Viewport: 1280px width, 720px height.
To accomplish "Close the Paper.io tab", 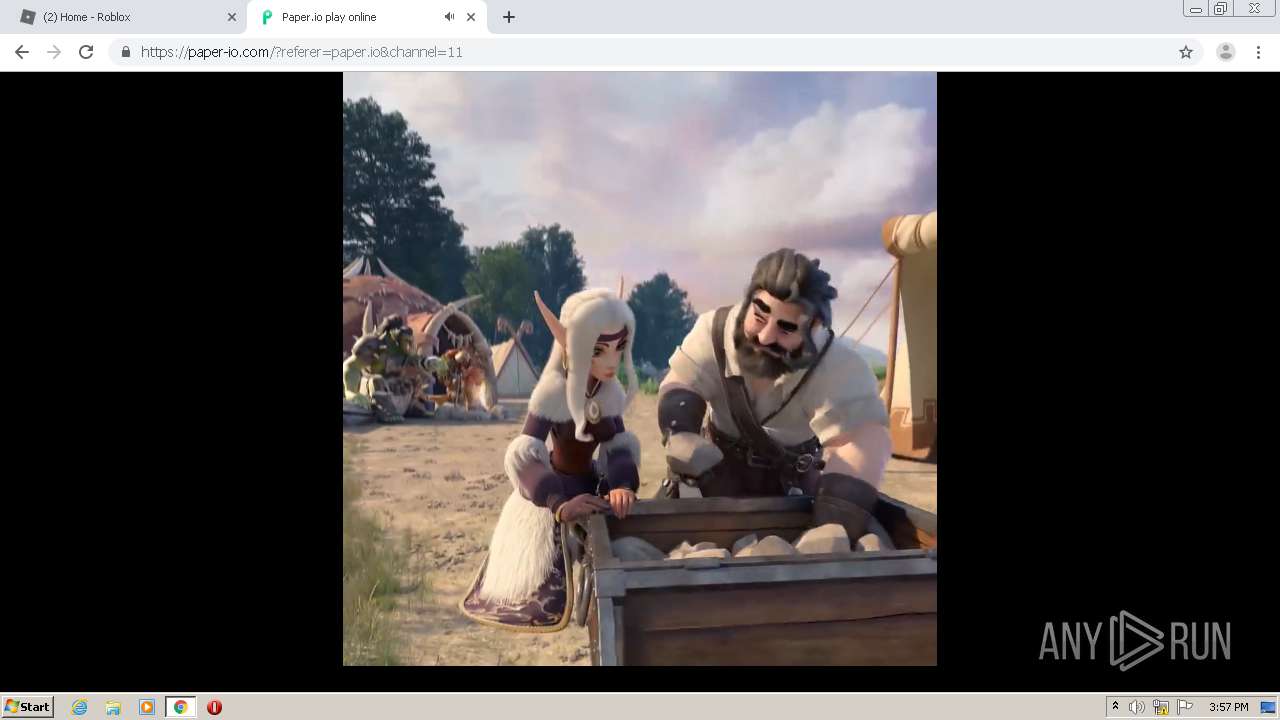I will 471,17.
